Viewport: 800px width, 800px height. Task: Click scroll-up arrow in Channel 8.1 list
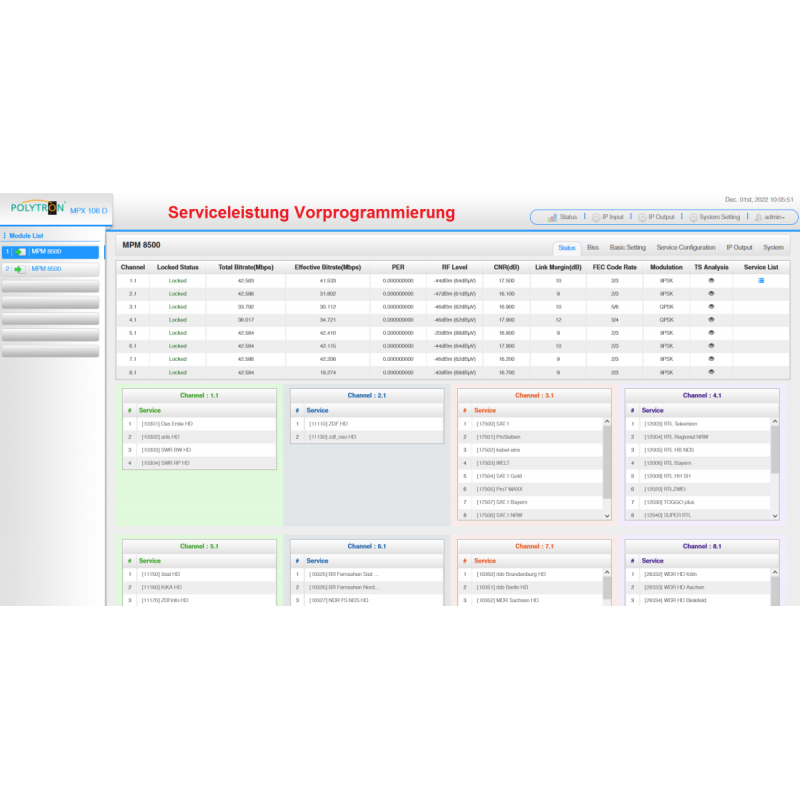[774, 572]
